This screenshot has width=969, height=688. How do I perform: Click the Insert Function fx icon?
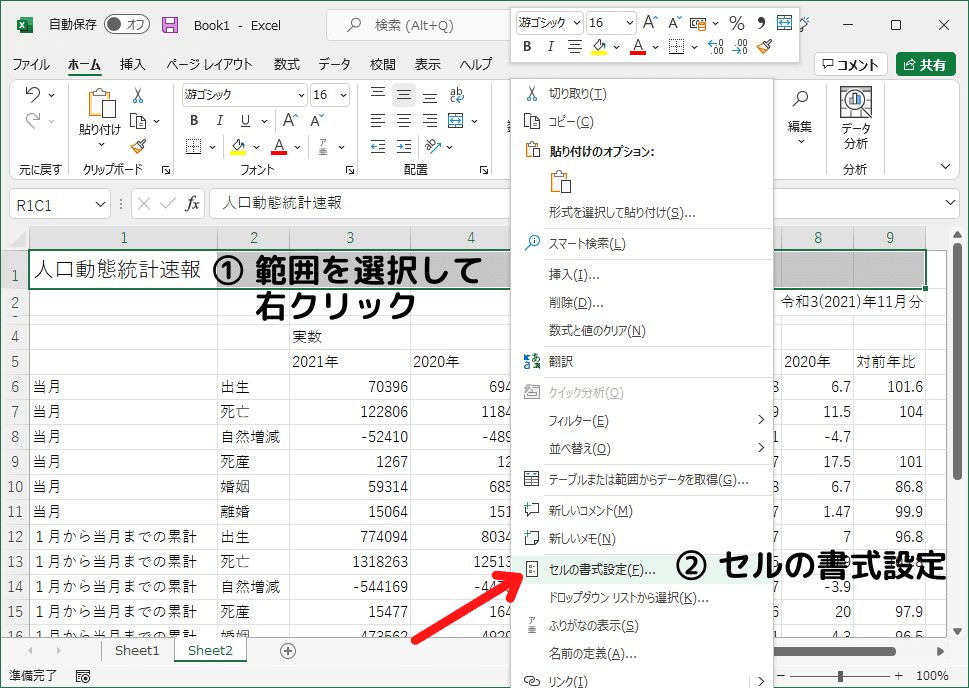click(192, 204)
